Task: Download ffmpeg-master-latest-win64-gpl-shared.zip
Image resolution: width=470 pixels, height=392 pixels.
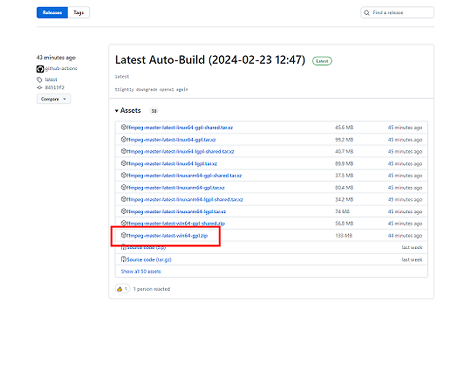Action: [x=176, y=223]
